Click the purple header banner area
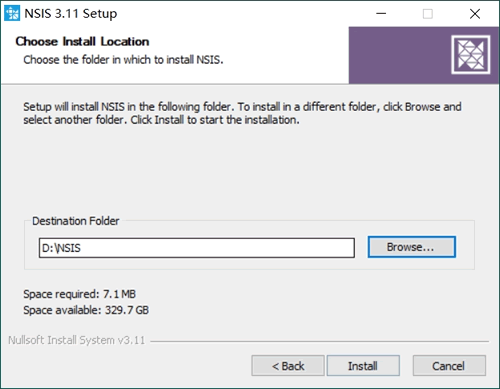The height and width of the screenshot is (389, 500). 400,55
